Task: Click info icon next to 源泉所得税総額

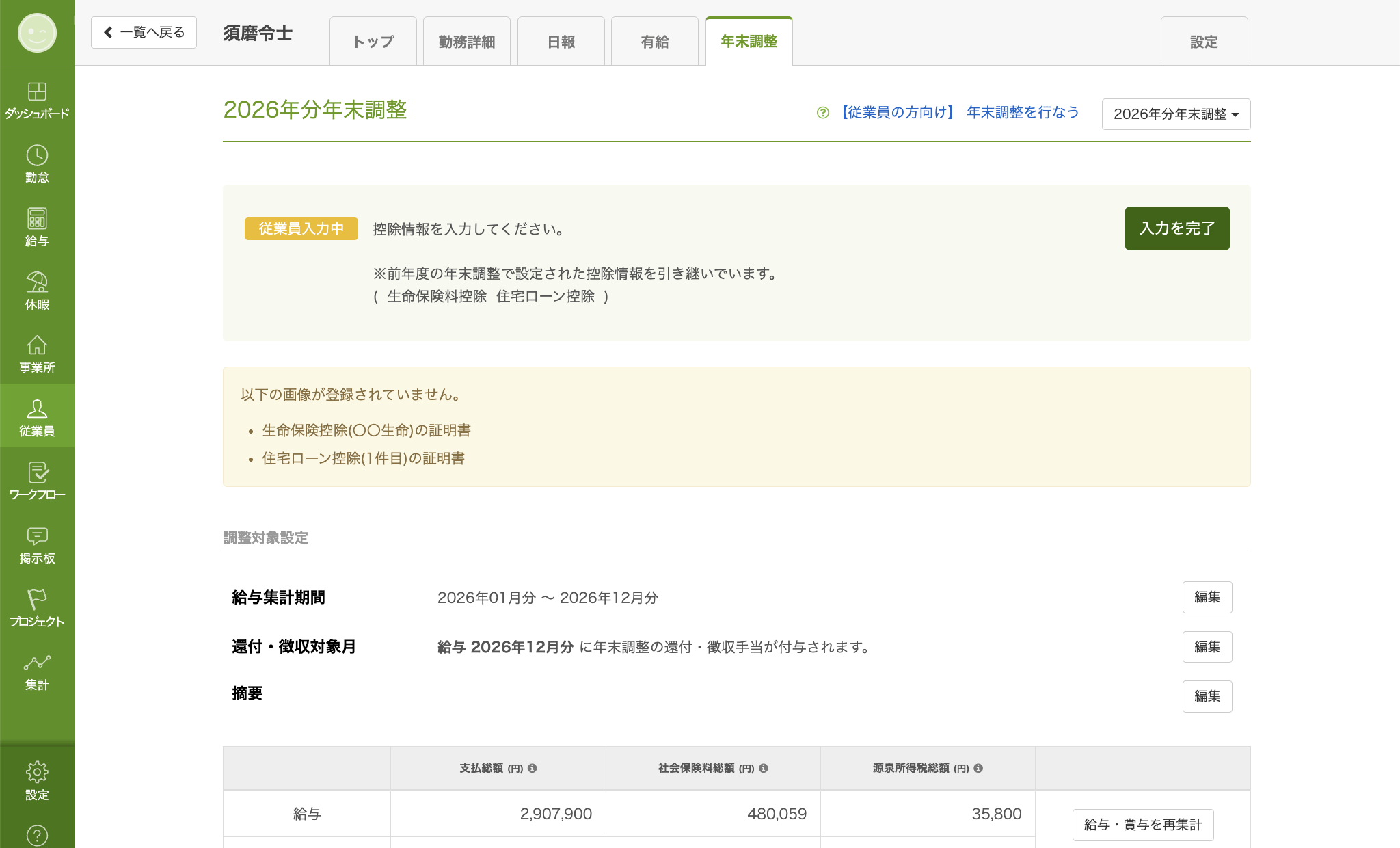Action: 978,768
